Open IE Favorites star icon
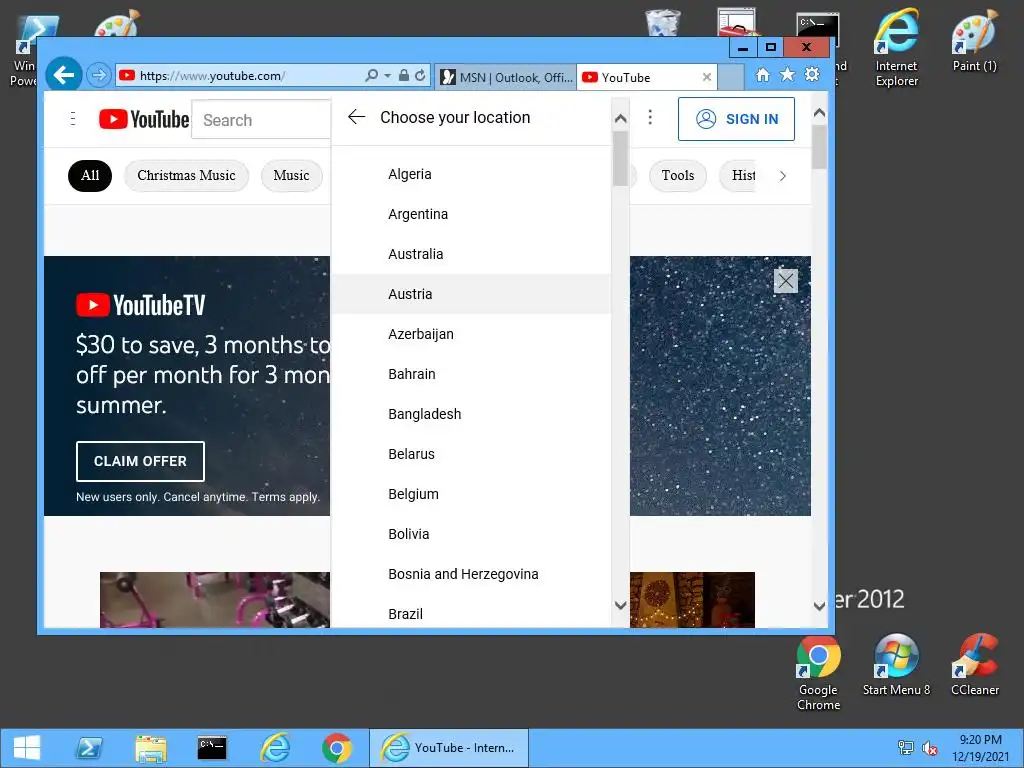Viewport: 1024px width, 768px height. click(x=788, y=74)
